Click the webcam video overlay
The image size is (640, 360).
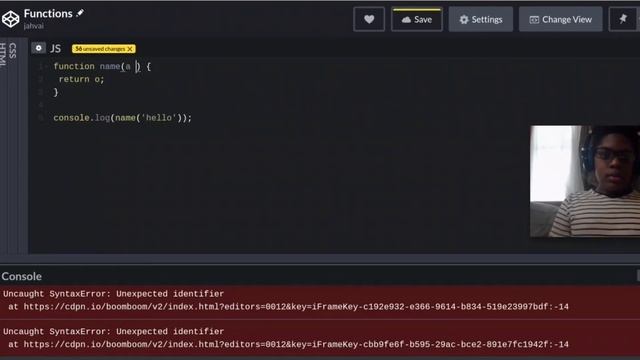(585, 181)
